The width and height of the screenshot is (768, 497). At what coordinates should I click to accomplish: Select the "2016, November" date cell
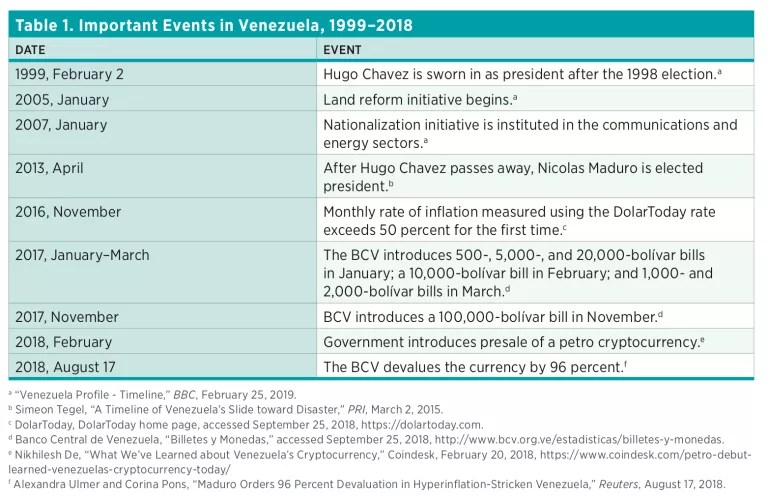coord(68,211)
